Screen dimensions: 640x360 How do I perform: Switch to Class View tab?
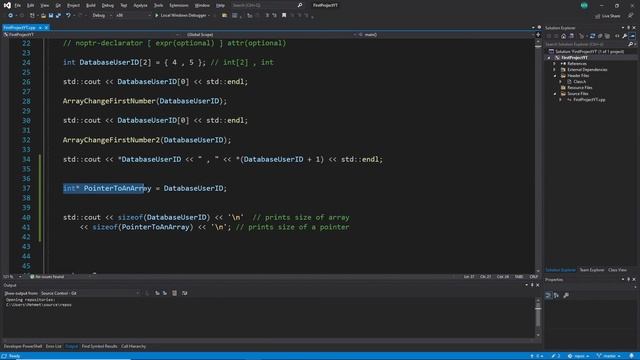click(x=617, y=270)
